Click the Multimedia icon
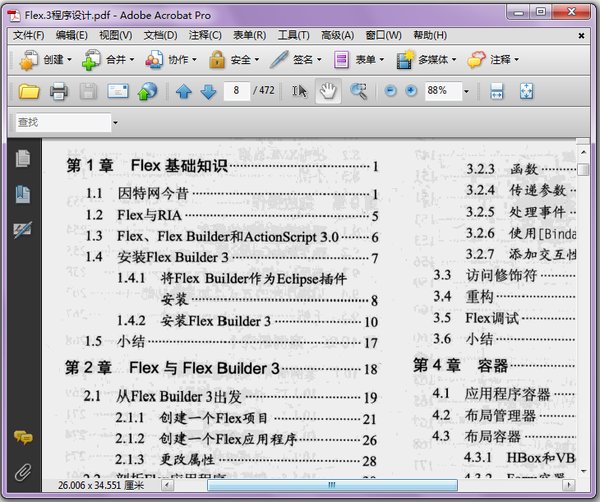 tap(405, 60)
